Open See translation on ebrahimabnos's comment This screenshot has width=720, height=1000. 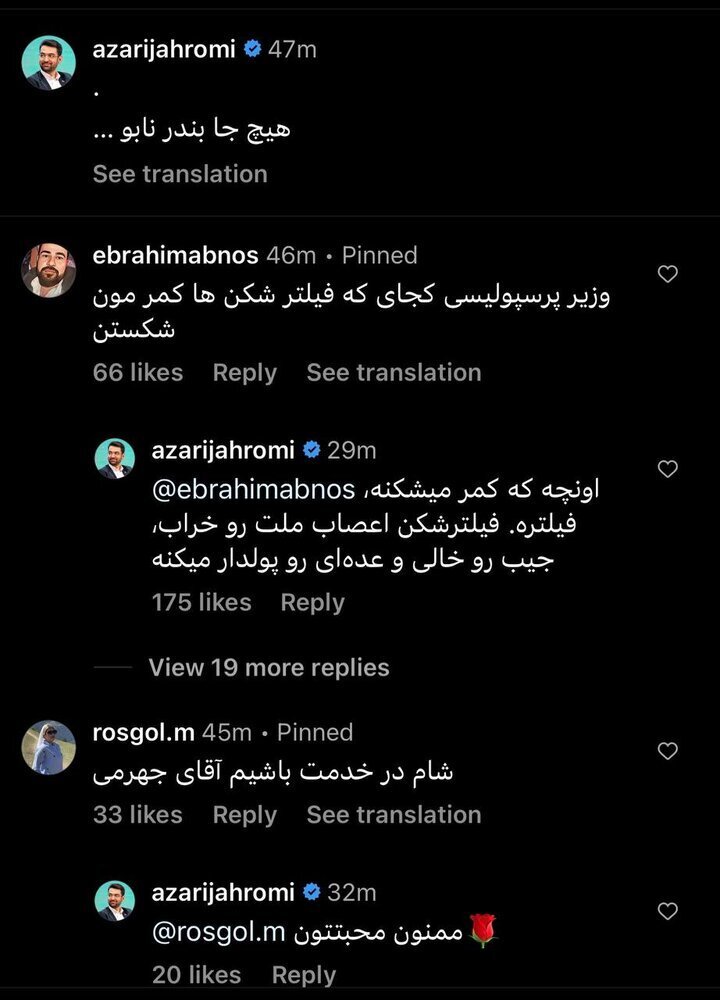point(394,372)
